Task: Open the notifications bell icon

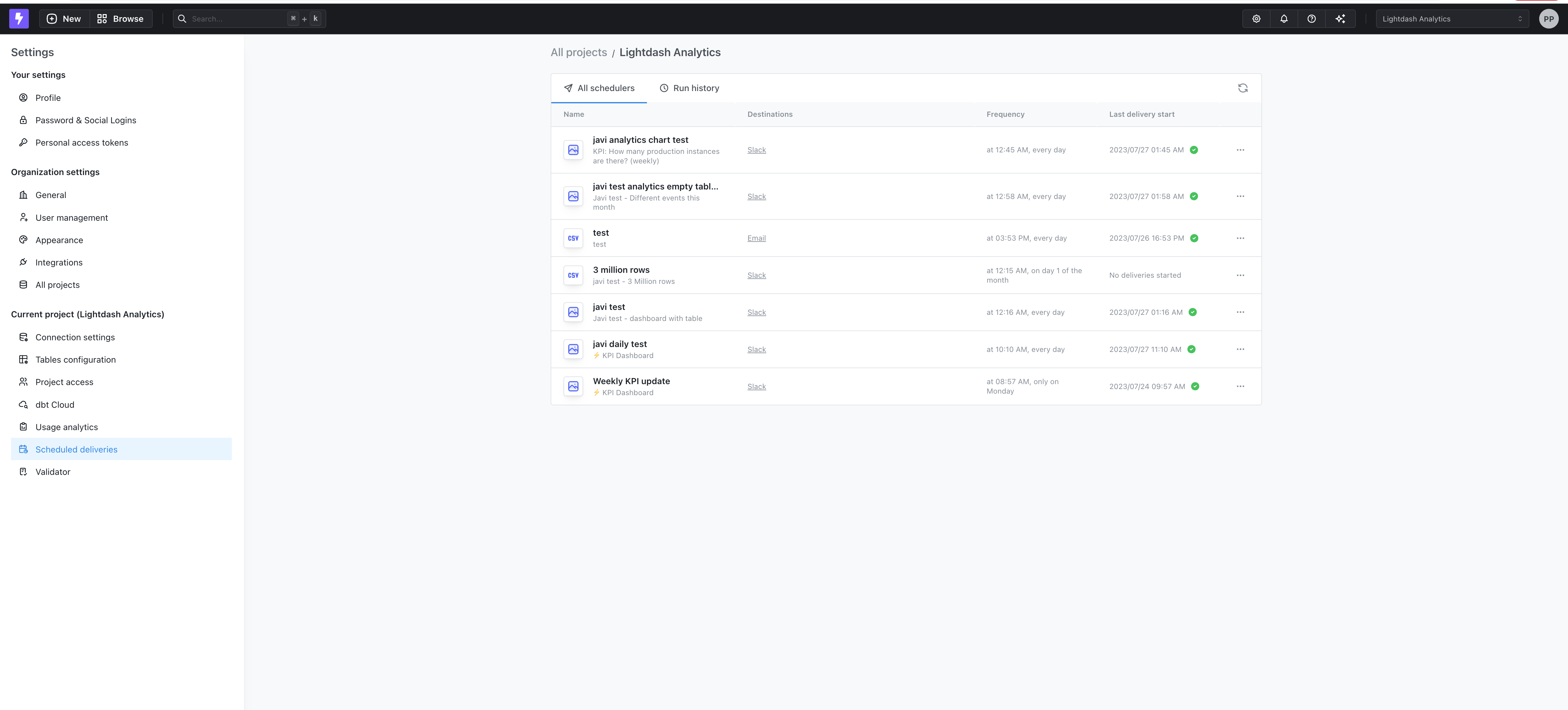Action: pos(1284,18)
